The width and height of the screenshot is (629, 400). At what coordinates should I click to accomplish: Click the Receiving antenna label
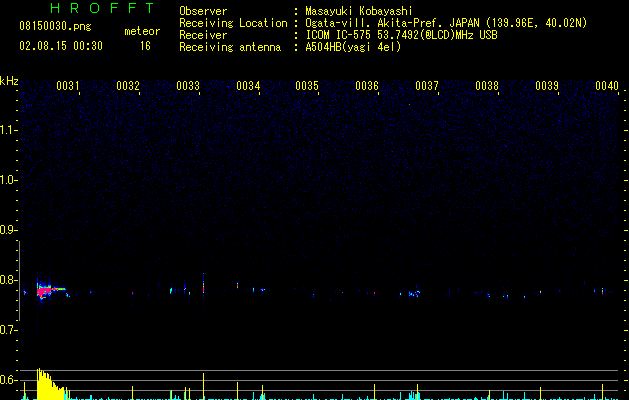point(230,47)
